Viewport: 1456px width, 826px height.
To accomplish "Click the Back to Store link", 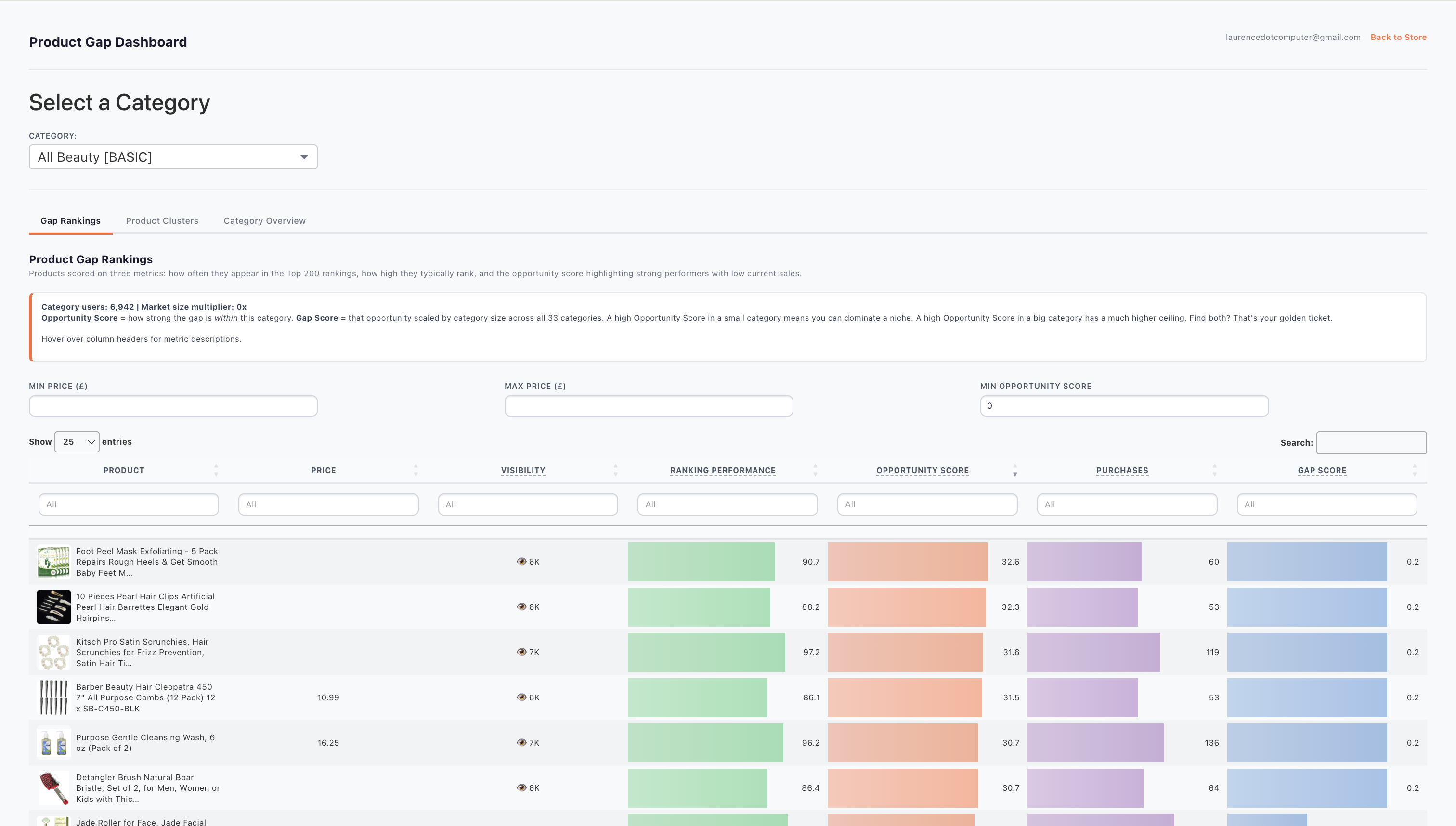I will (x=1398, y=37).
